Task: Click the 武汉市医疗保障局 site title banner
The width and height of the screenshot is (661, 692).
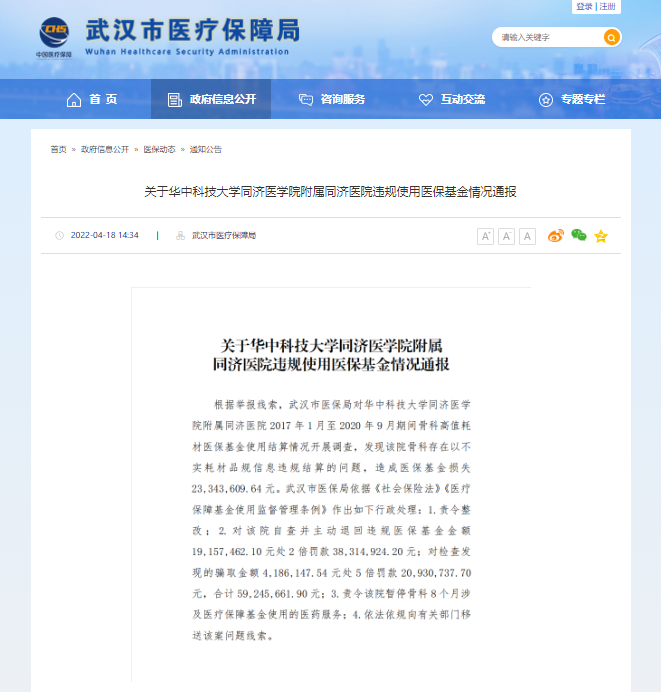Action: pyautogui.click(x=192, y=30)
